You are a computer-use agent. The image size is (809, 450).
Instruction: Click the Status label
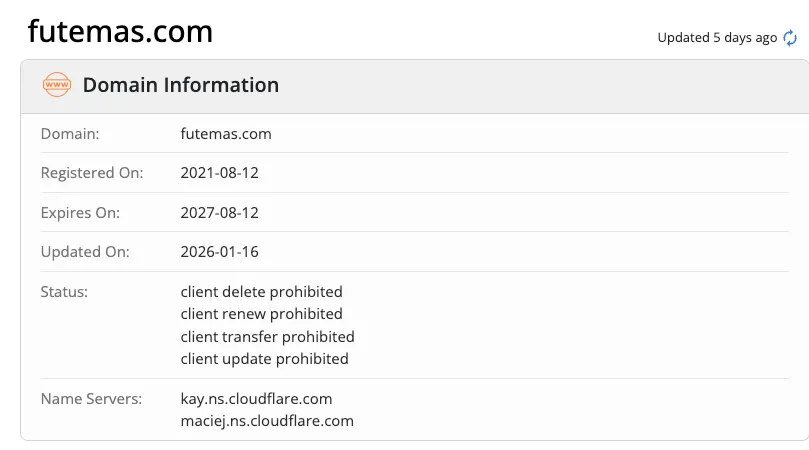click(x=64, y=292)
